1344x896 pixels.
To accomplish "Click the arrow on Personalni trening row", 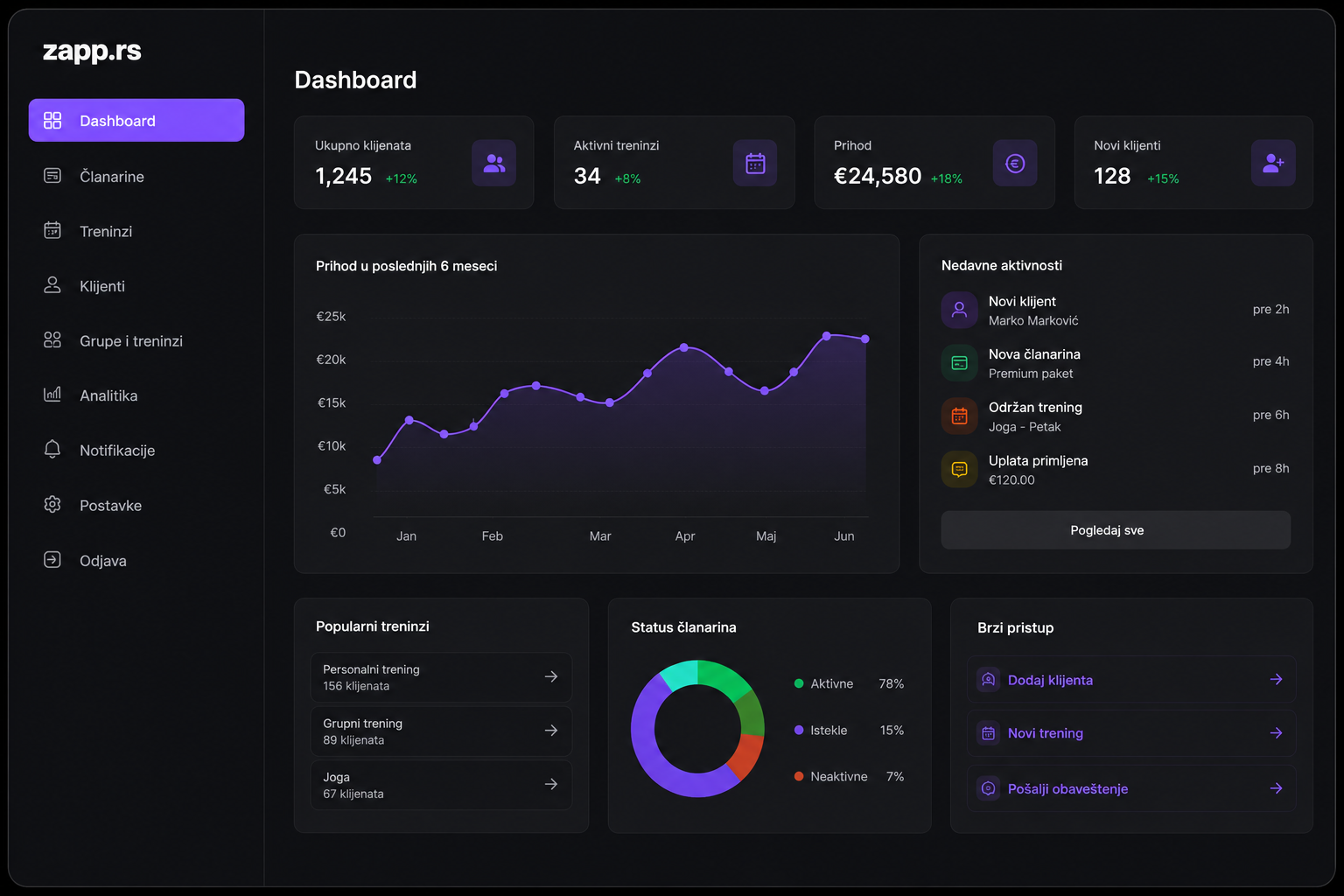I will click(551, 676).
